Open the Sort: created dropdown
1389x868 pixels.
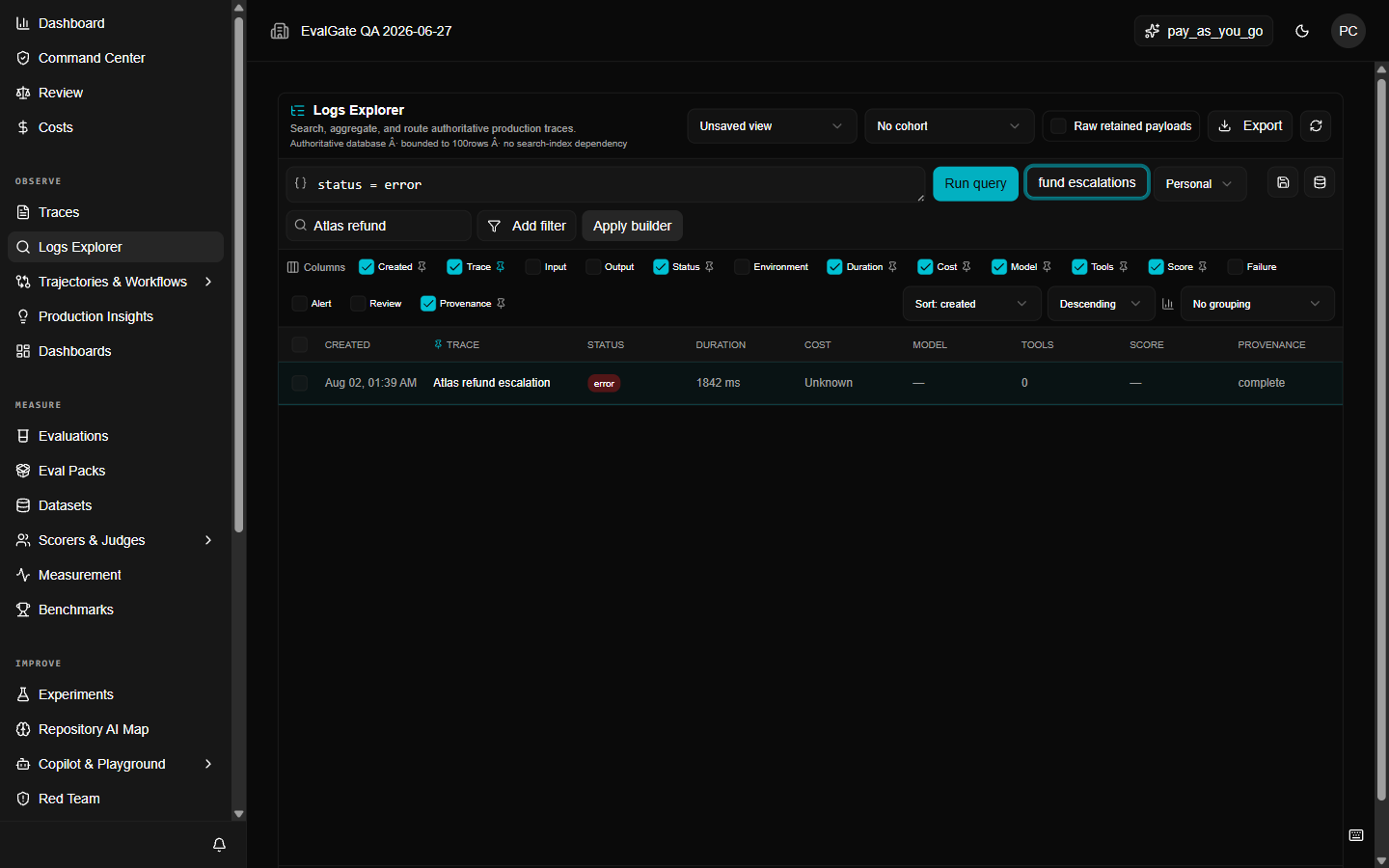[972, 304]
